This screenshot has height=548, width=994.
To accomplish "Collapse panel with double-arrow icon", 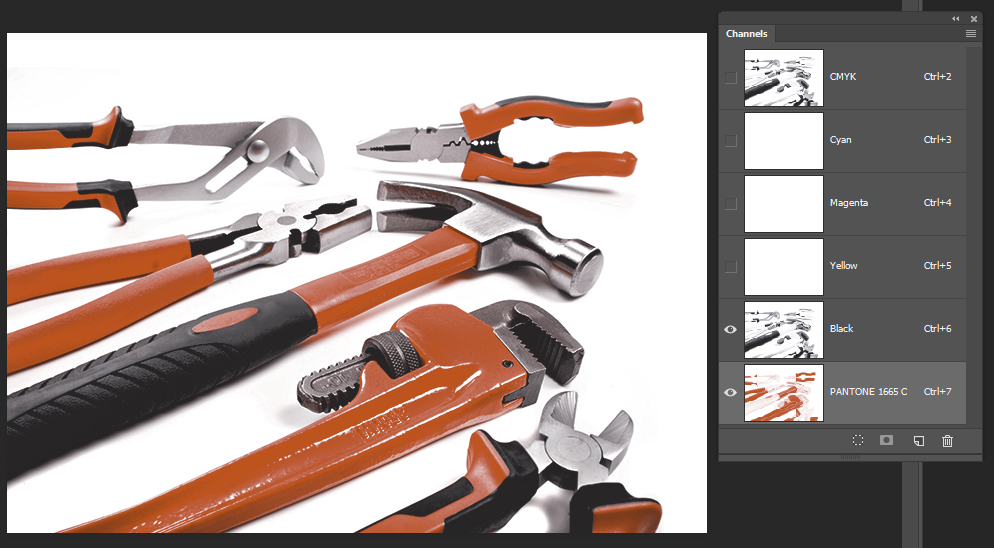I will click(956, 19).
